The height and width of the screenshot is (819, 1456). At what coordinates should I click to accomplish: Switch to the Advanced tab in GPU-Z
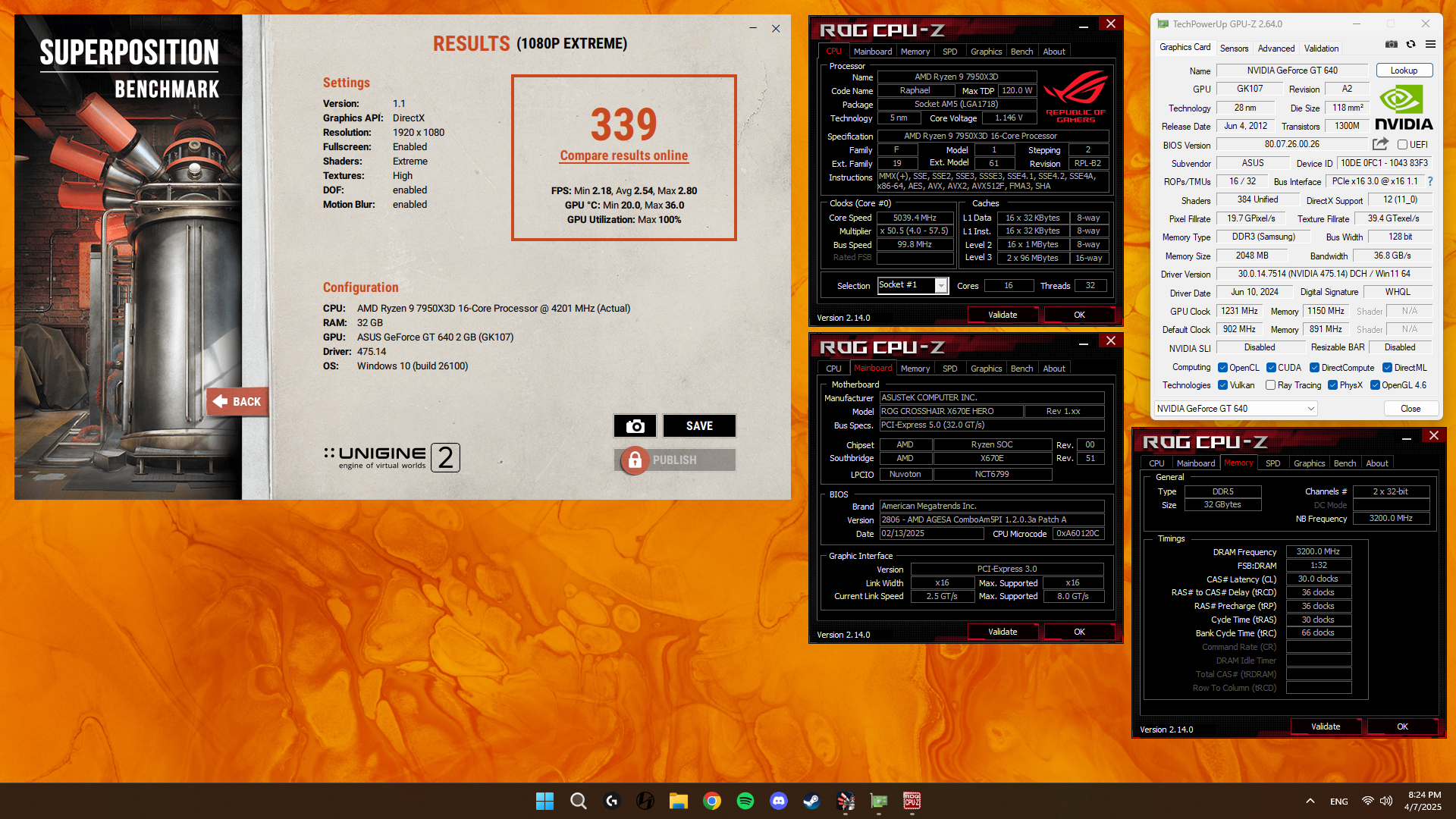[x=1276, y=49]
